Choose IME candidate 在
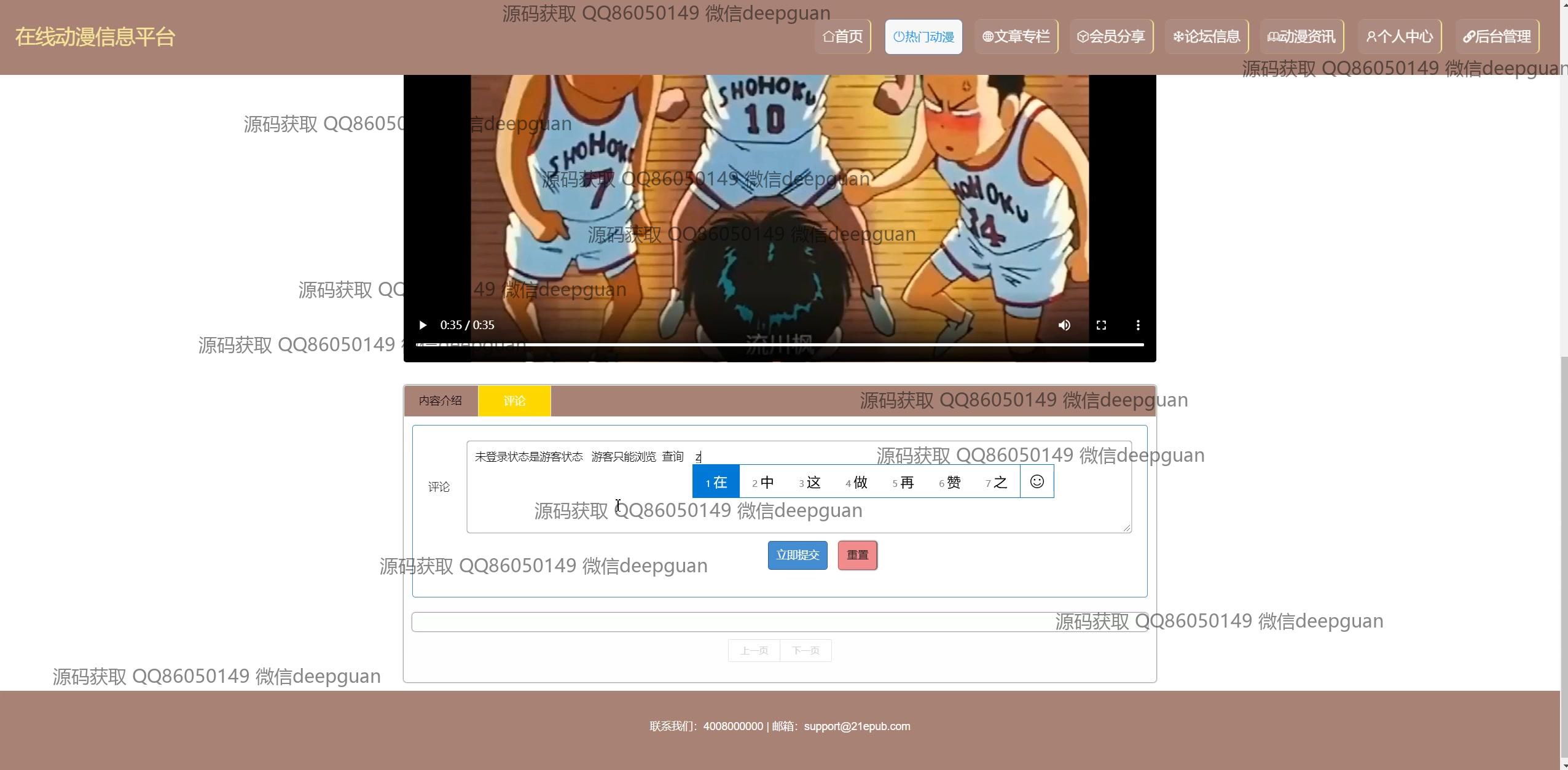Screen dimensions: 1568x770 point(716,482)
